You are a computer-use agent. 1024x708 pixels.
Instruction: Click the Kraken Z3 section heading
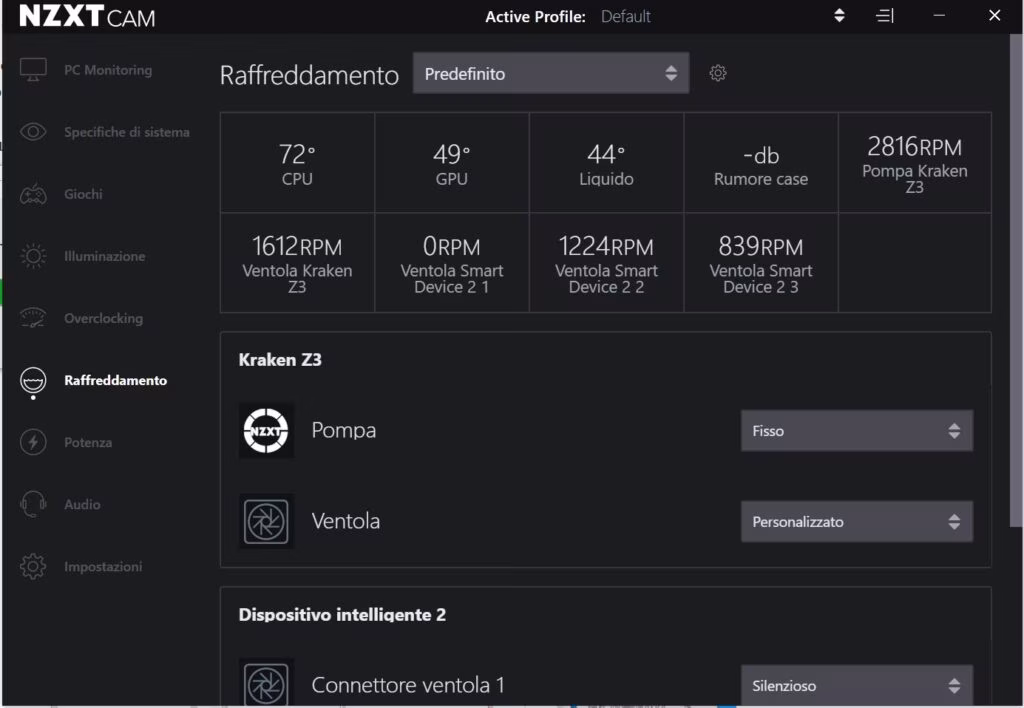280,360
